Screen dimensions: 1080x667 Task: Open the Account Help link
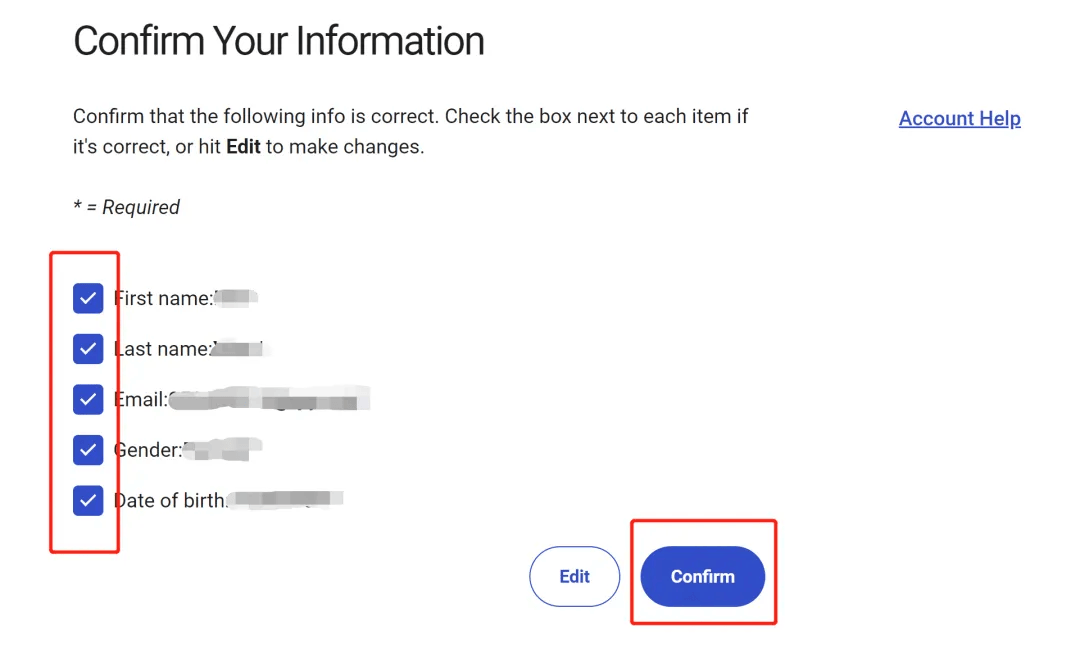point(959,119)
